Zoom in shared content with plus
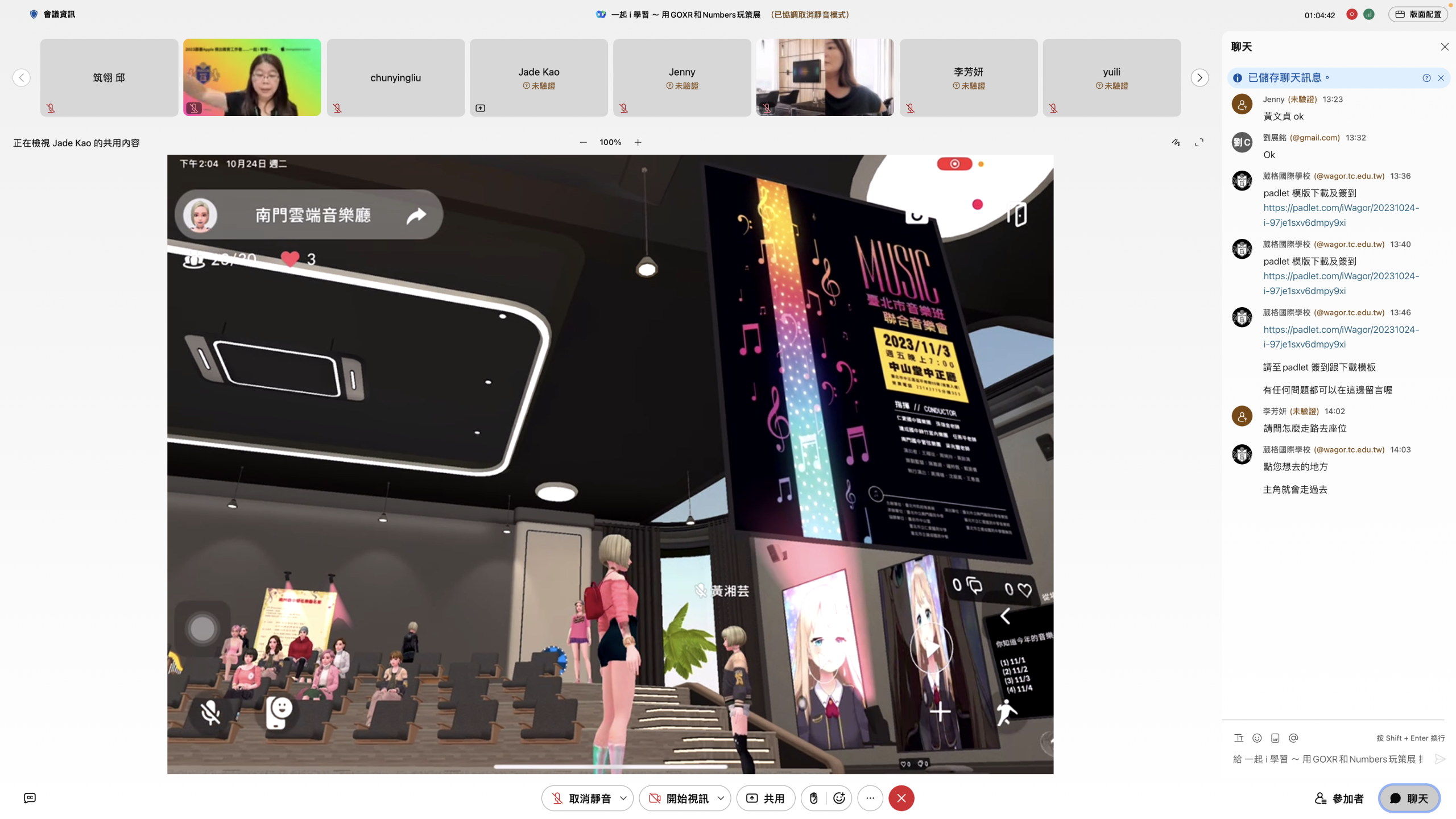Screen dimensions: 1456x819 (x=638, y=142)
